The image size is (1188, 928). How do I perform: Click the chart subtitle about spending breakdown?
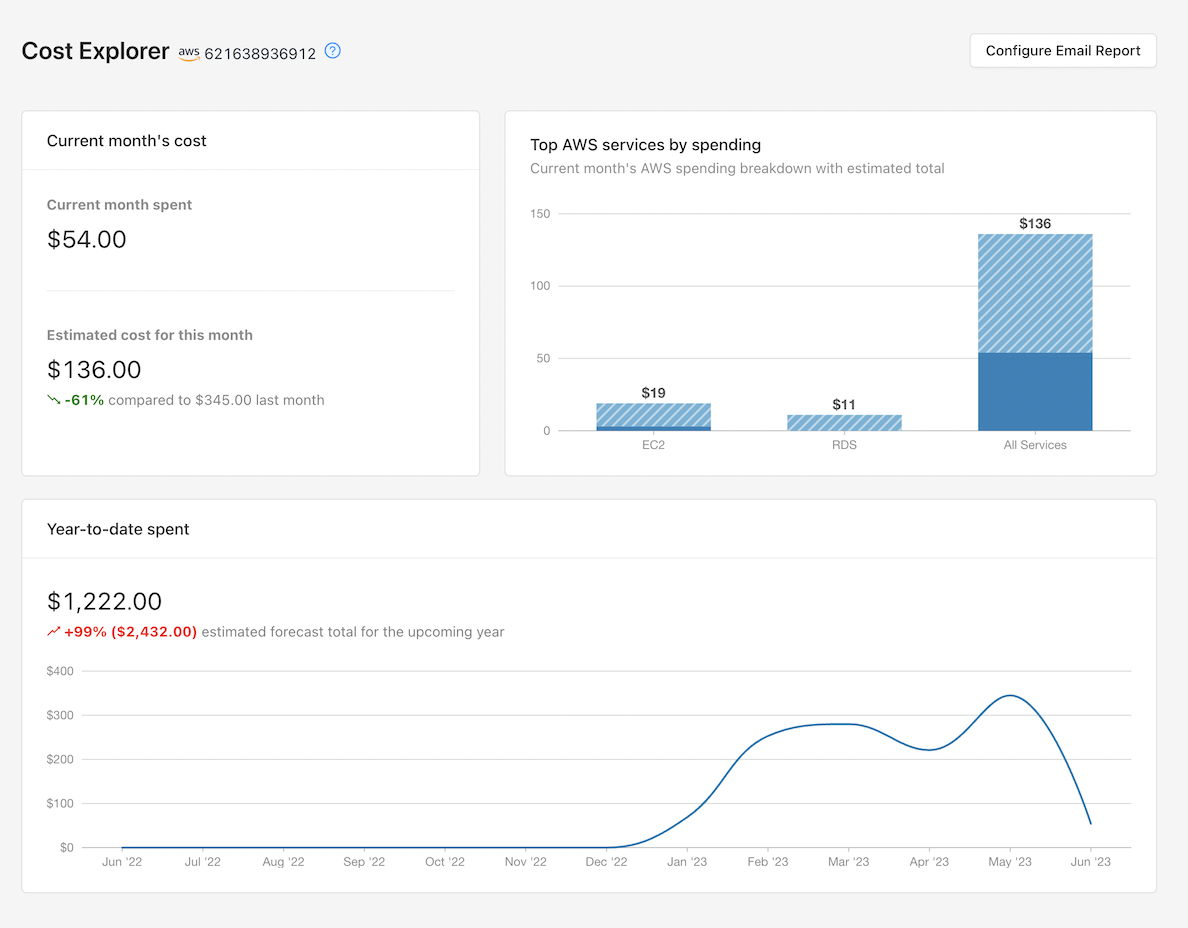[x=737, y=168]
